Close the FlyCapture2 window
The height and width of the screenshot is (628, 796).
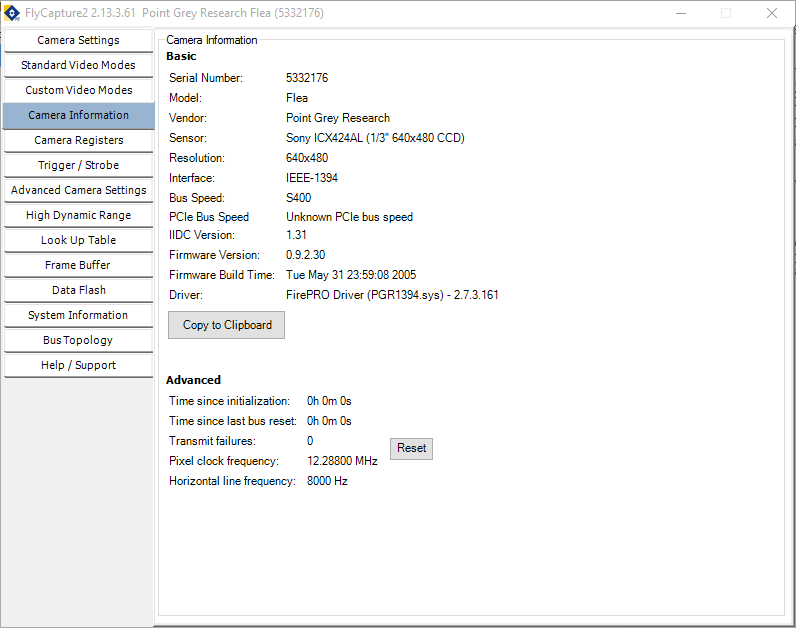pyautogui.click(x=771, y=13)
